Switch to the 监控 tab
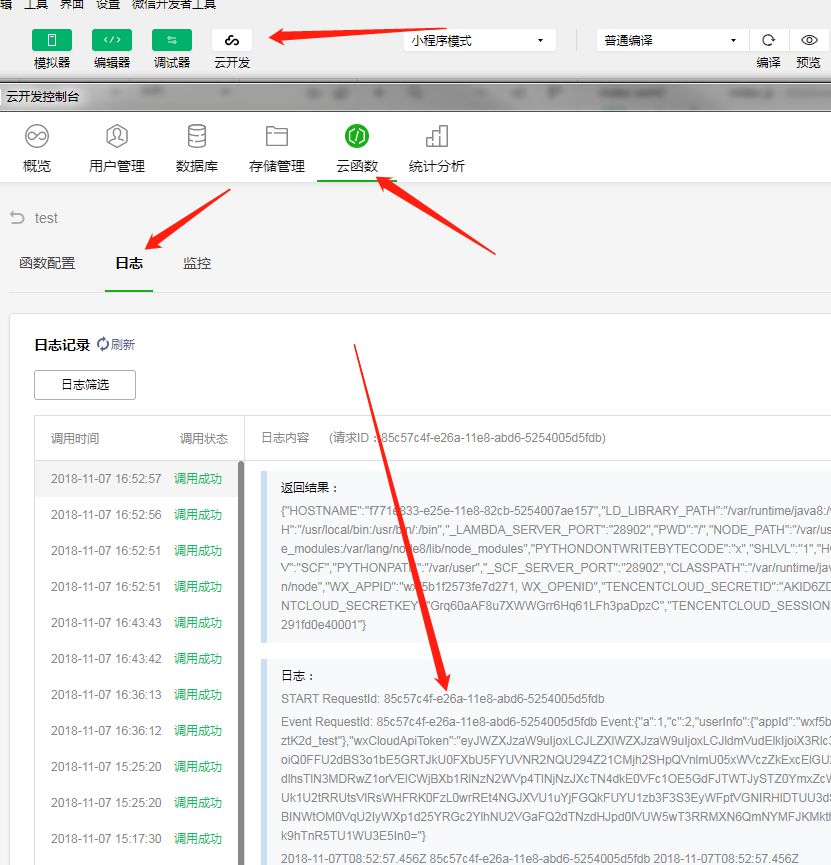Screen dimensions: 831x865 [197, 263]
